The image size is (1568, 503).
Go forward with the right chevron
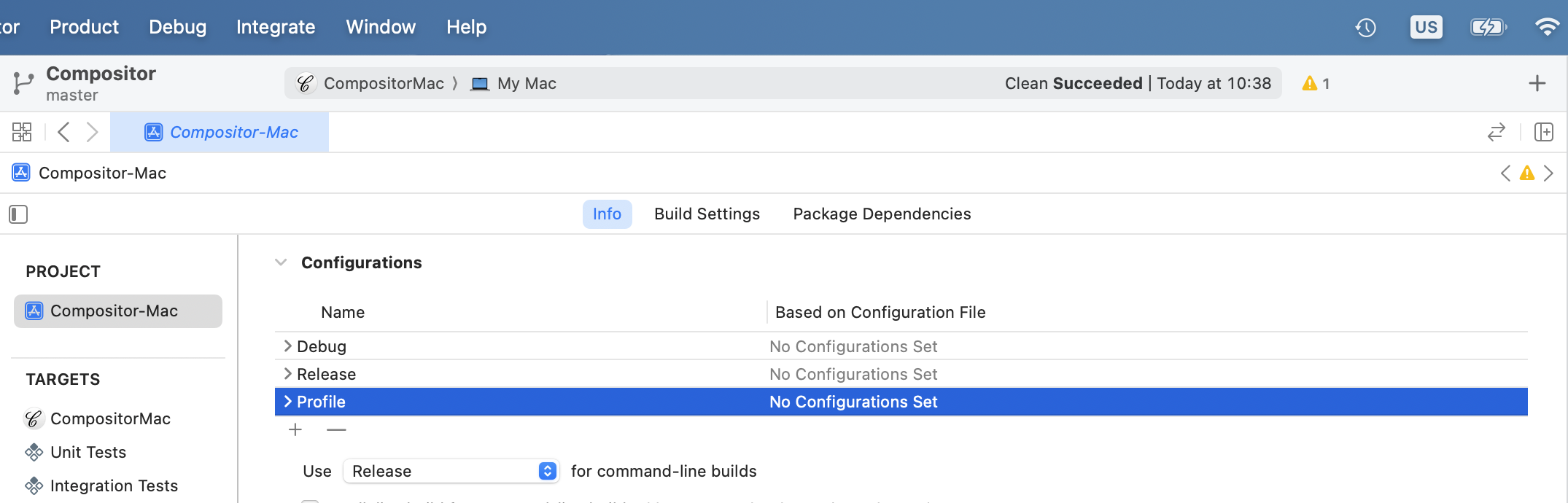pos(92,132)
